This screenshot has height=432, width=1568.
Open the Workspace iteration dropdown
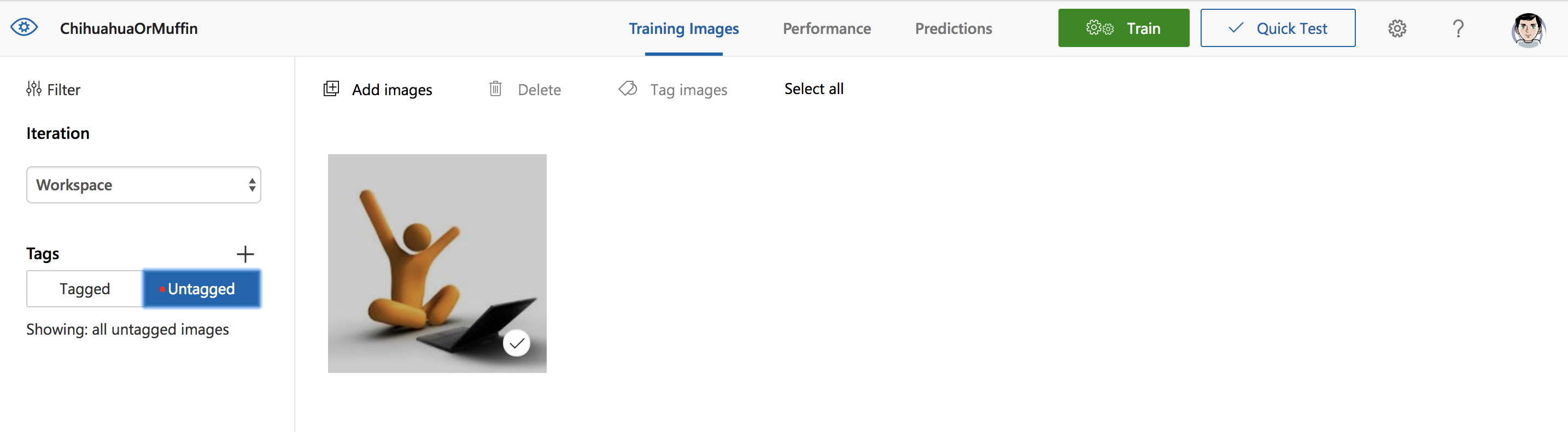[144, 185]
